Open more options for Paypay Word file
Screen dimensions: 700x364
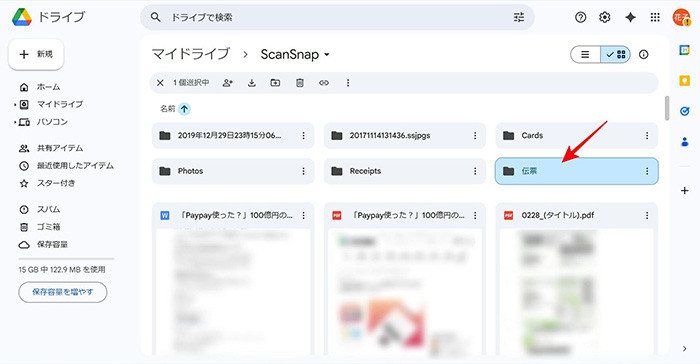[x=303, y=215]
